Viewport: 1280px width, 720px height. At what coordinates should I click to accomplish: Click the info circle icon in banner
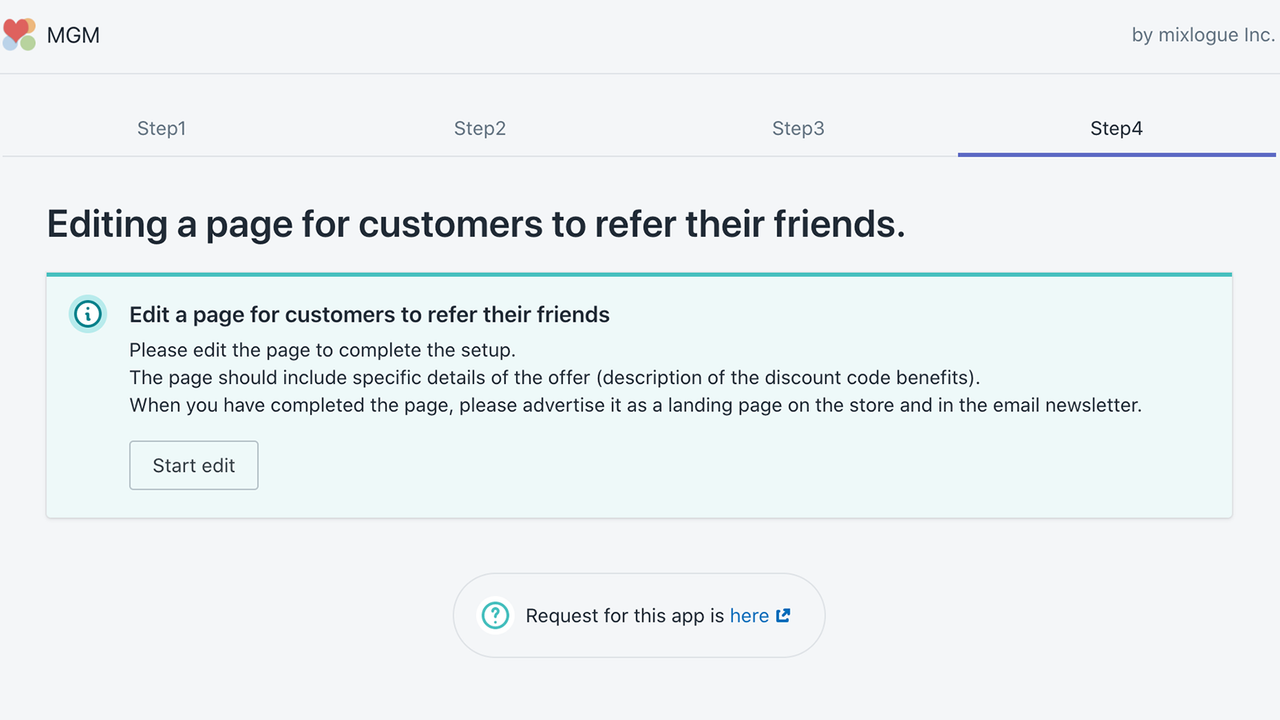(88, 314)
